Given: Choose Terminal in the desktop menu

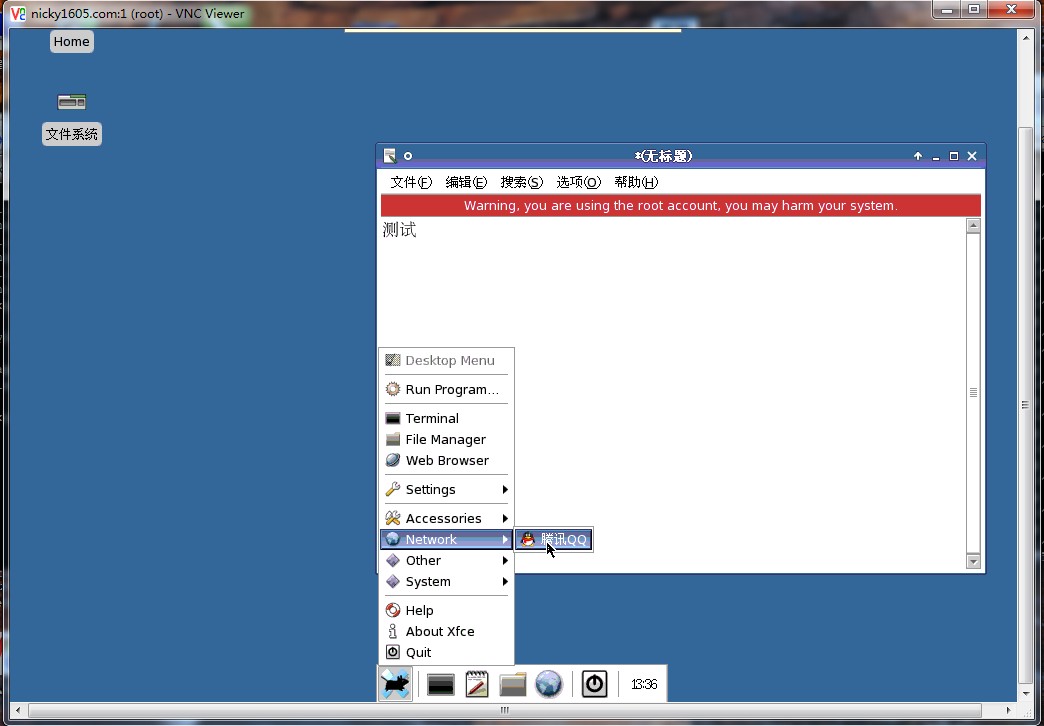Looking at the screenshot, I should pyautogui.click(x=446, y=418).
